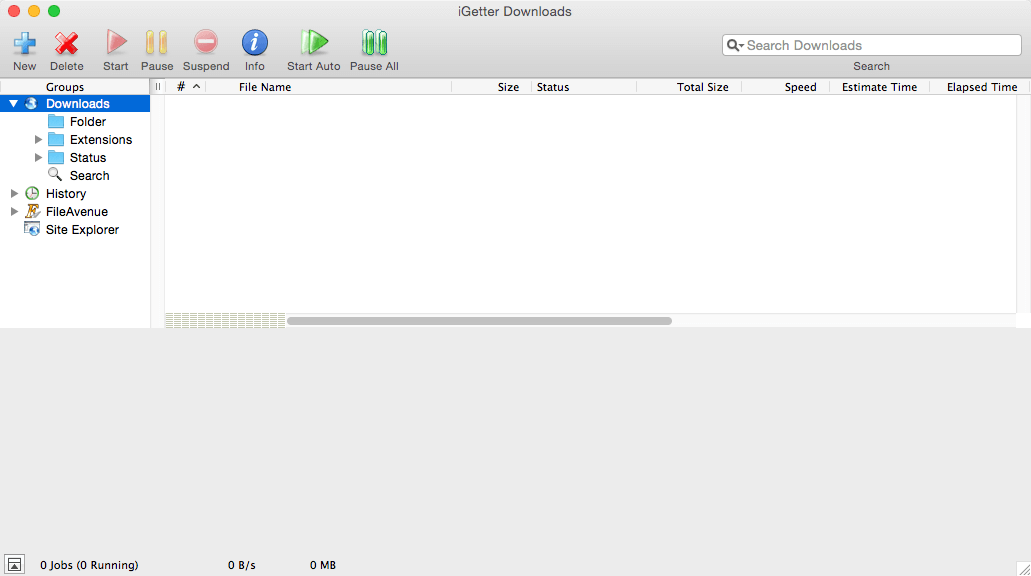This screenshot has width=1031, height=576.
Task: Click the Folder item's blue folder icon
Action: tap(56, 122)
